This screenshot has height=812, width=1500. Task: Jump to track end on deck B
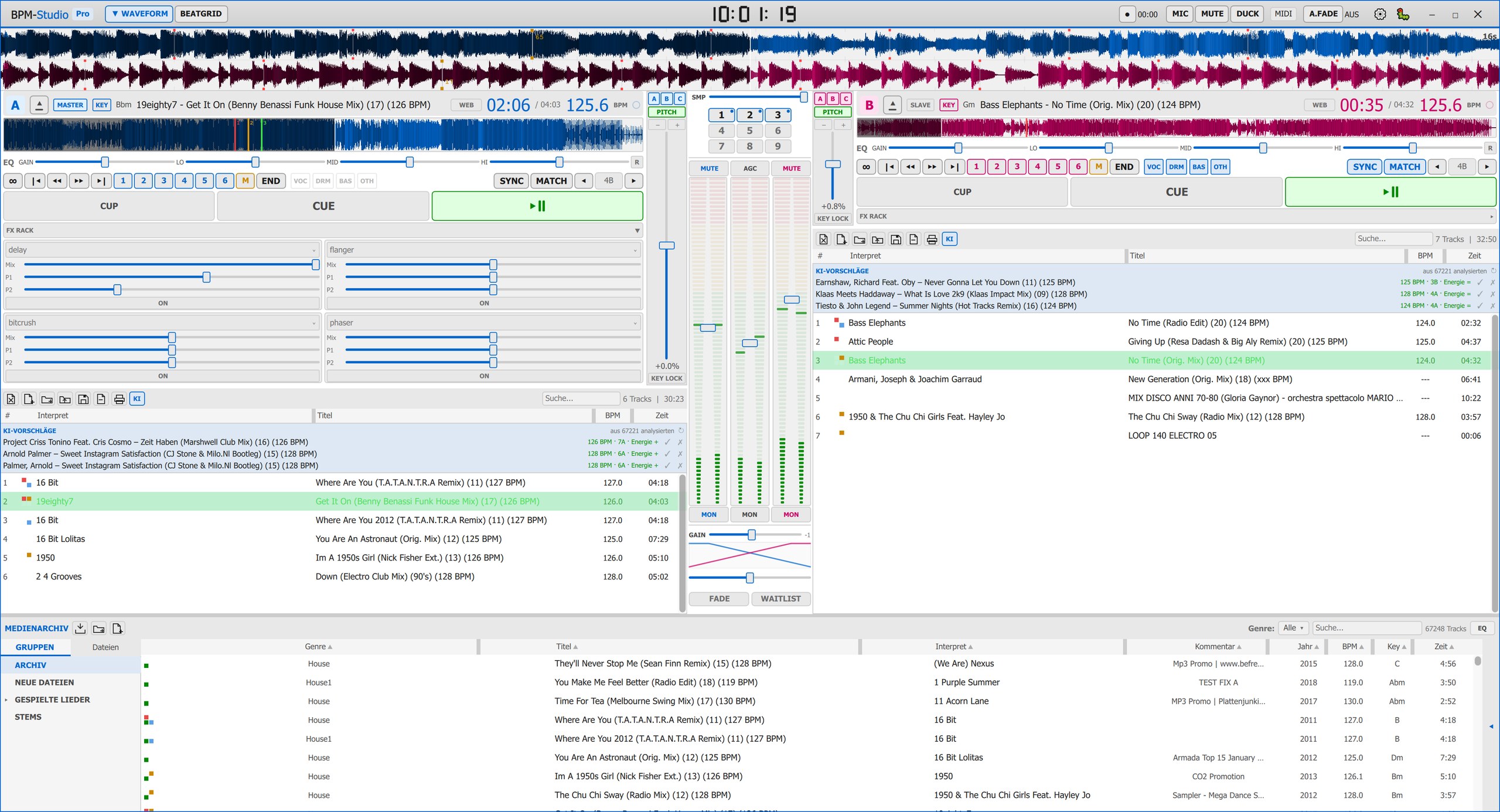(x=954, y=166)
